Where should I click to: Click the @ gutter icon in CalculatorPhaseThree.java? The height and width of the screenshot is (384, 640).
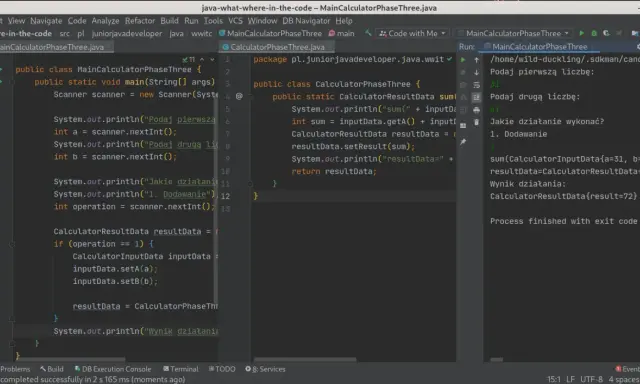point(239,96)
